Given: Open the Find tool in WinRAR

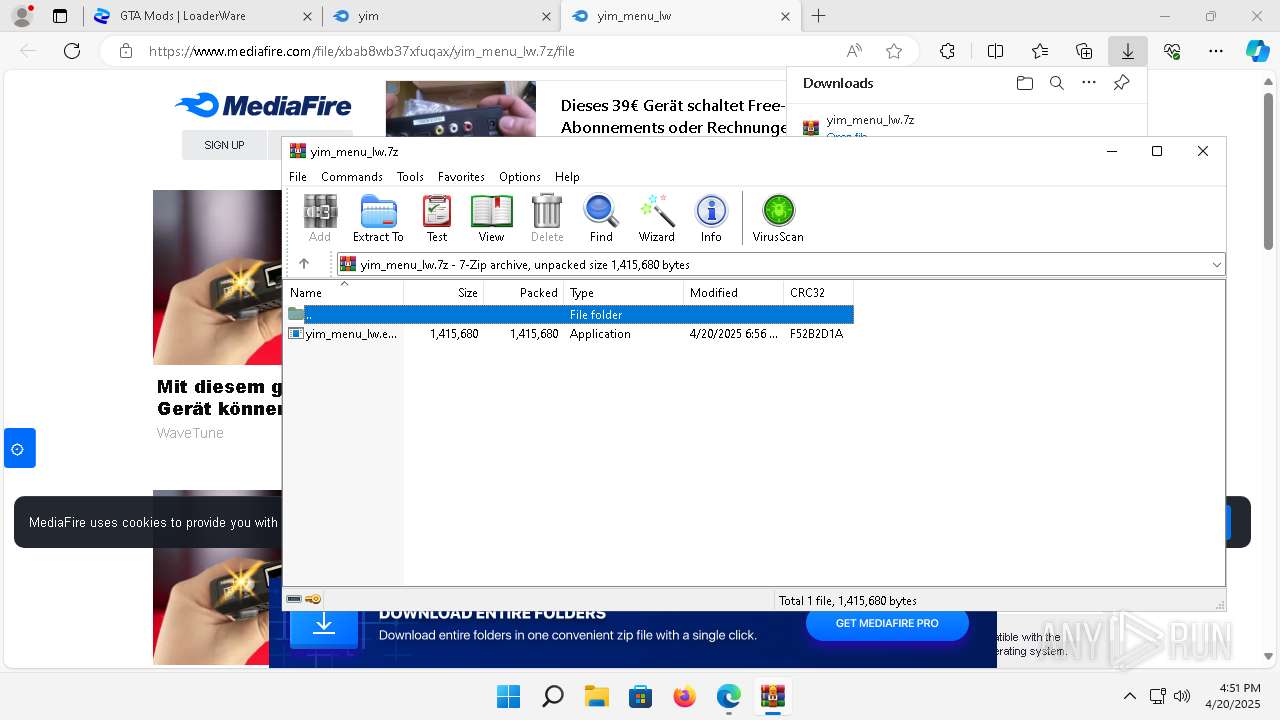Looking at the screenshot, I should 601,218.
